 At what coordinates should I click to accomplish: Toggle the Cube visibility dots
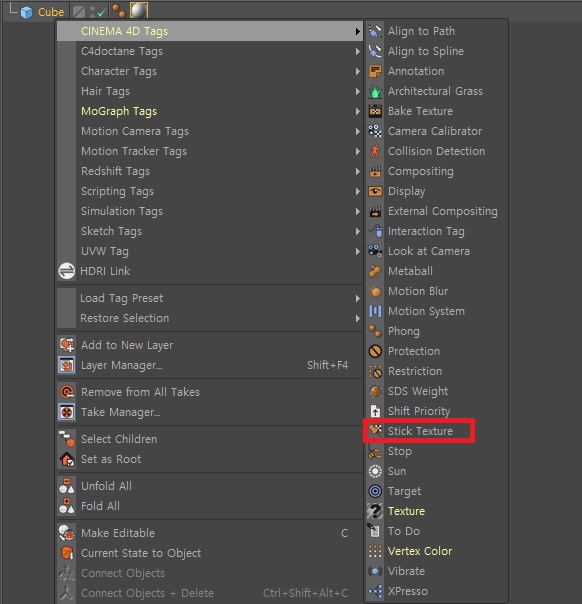click(92, 12)
